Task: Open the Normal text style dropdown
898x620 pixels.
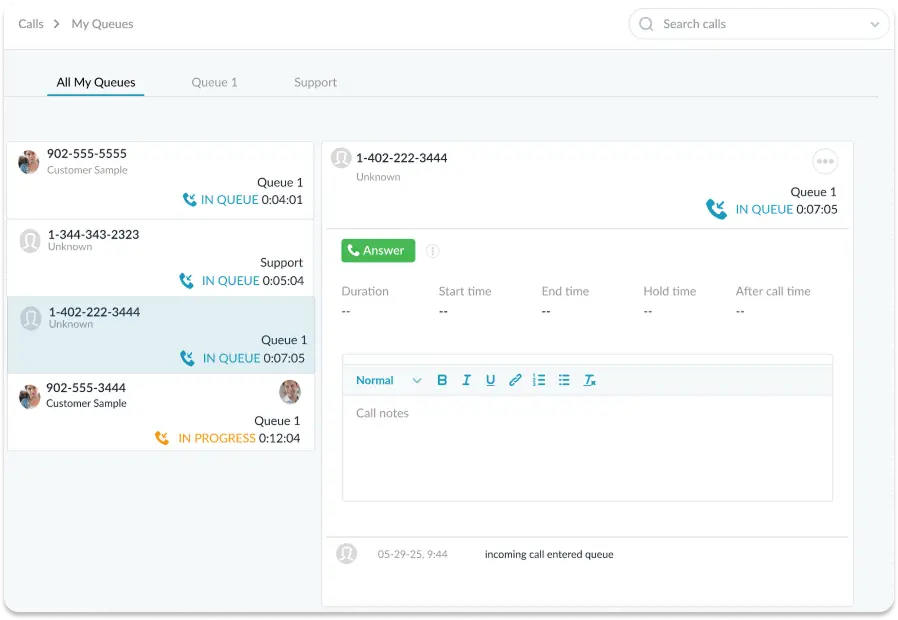Action: tap(388, 380)
